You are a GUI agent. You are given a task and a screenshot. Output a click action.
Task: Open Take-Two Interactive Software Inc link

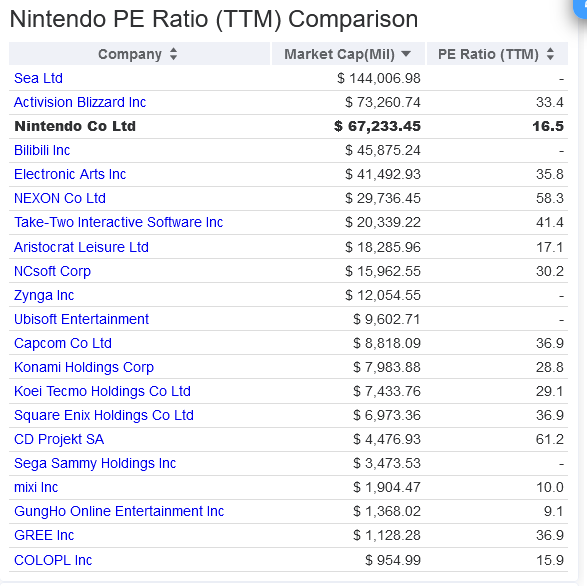(118, 222)
